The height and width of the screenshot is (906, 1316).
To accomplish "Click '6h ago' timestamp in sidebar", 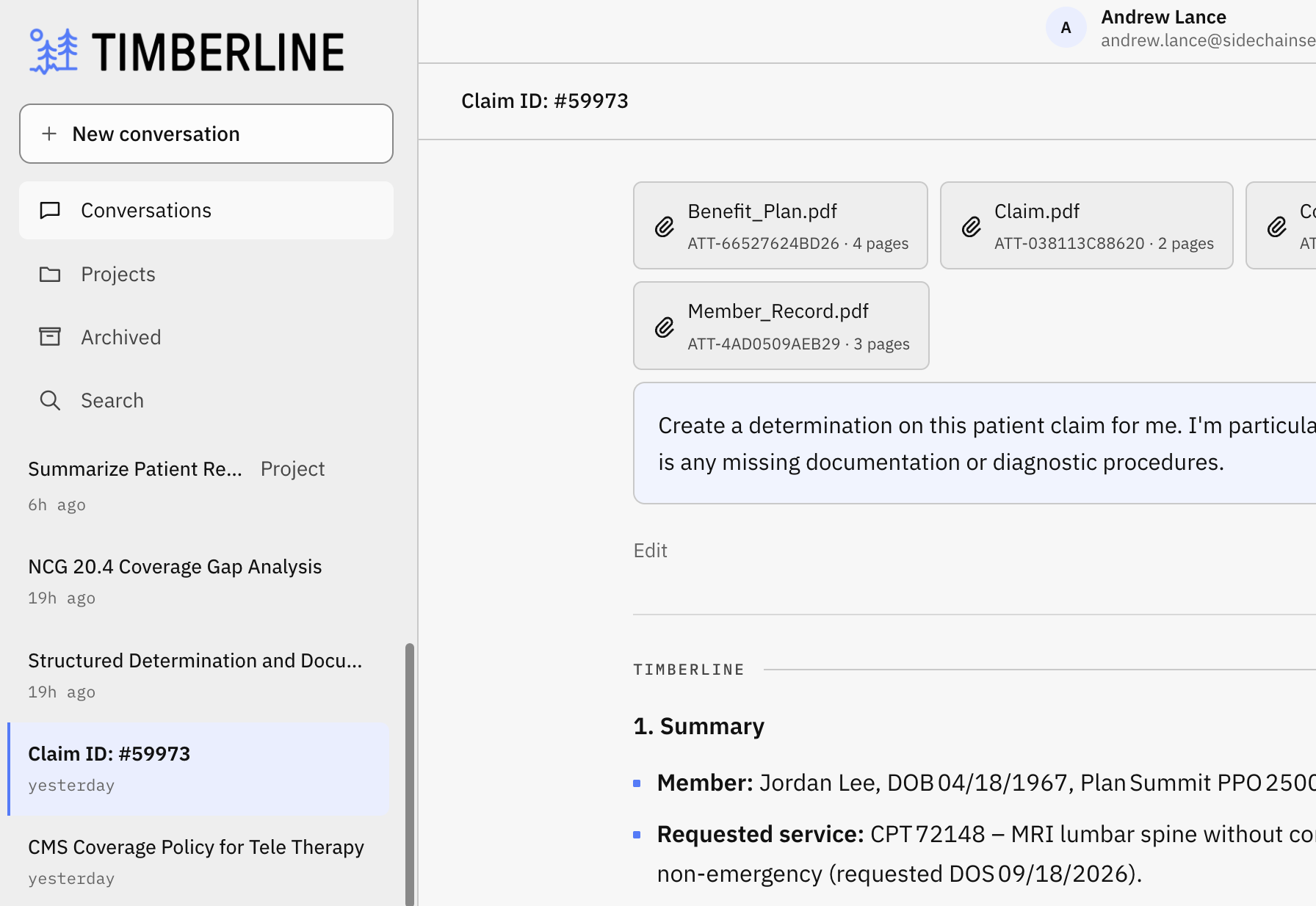I will click(x=57, y=505).
